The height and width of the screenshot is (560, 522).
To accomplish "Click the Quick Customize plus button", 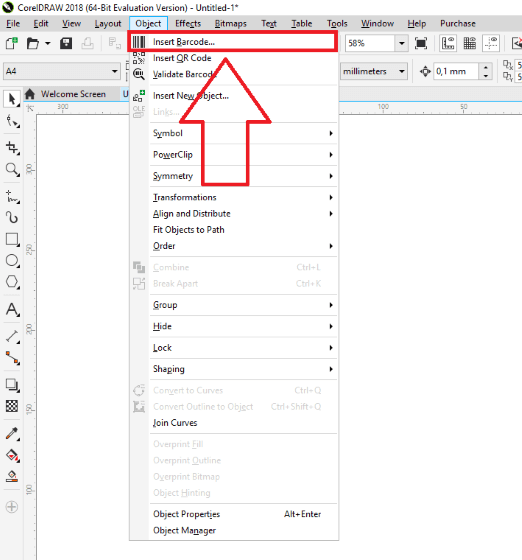I will click(12, 506).
